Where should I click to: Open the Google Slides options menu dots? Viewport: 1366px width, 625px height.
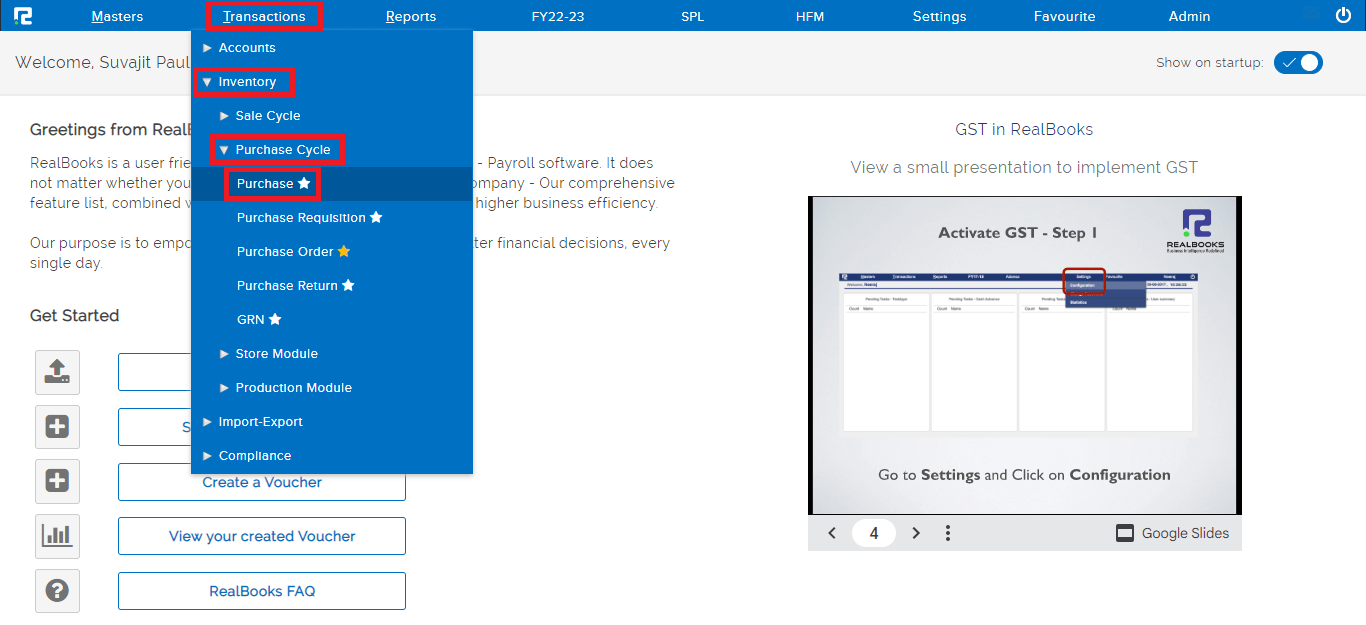[x=948, y=533]
